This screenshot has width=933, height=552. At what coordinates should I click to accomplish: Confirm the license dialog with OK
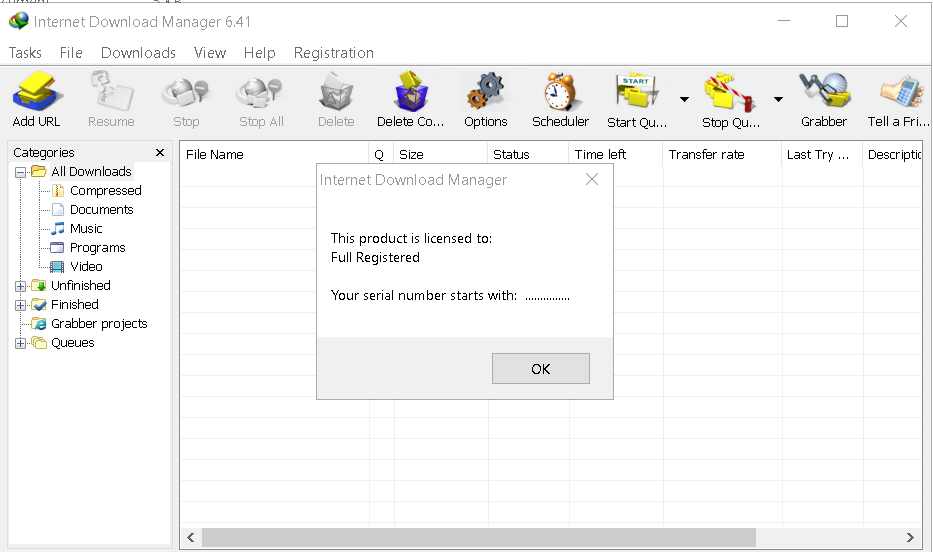click(540, 369)
